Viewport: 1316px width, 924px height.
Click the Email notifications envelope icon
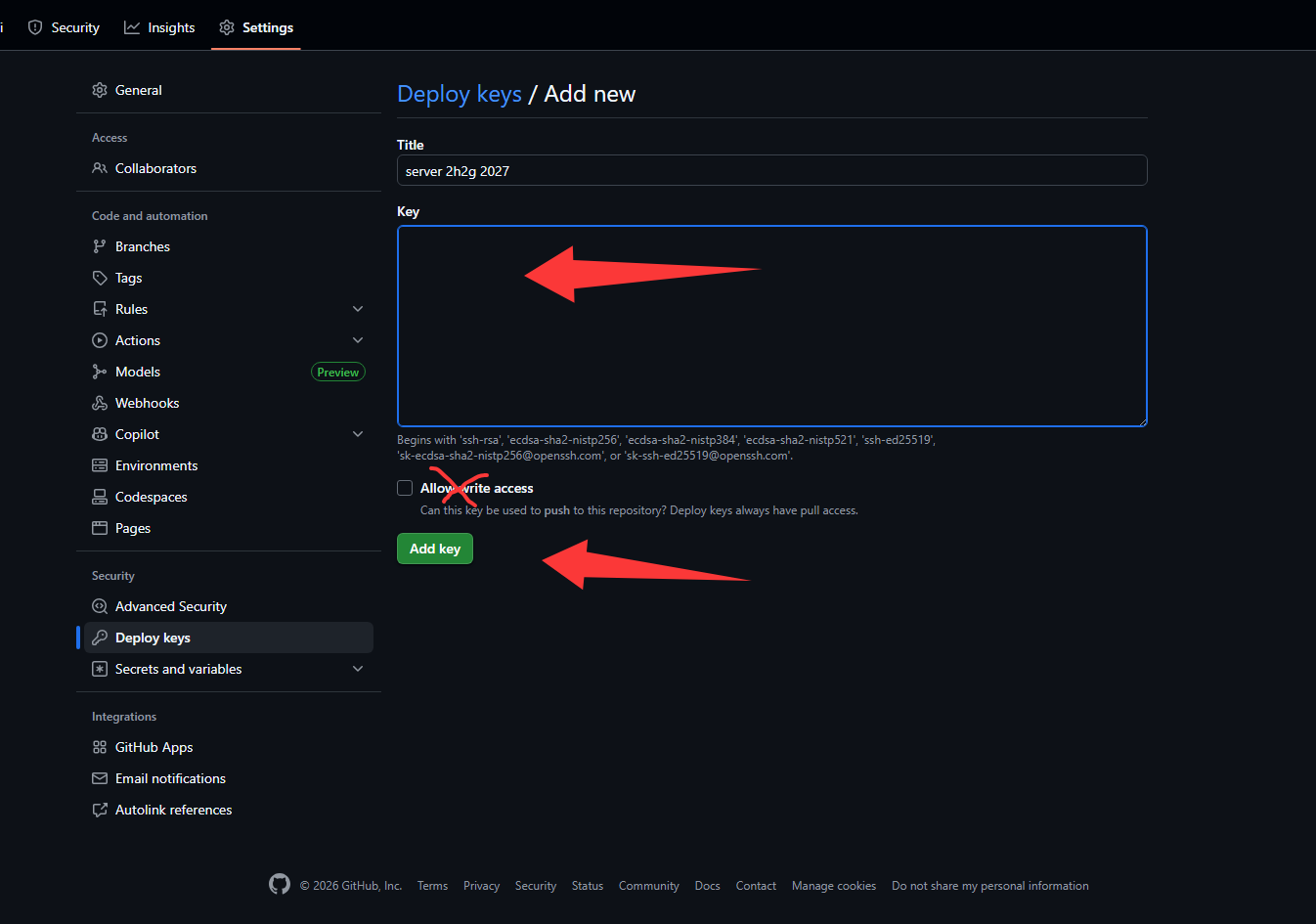click(100, 778)
